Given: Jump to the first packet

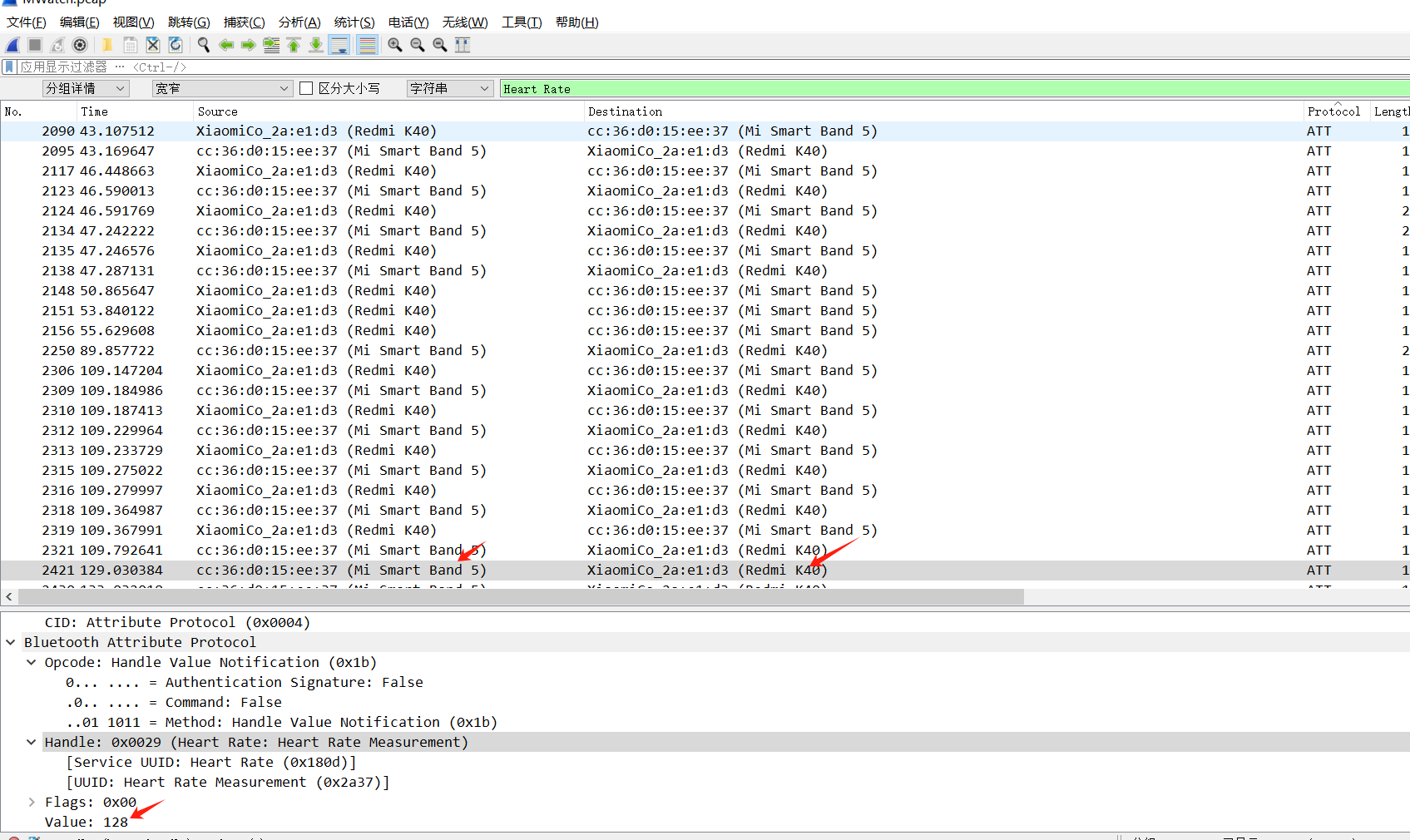Looking at the screenshot, I should point(294,45).
